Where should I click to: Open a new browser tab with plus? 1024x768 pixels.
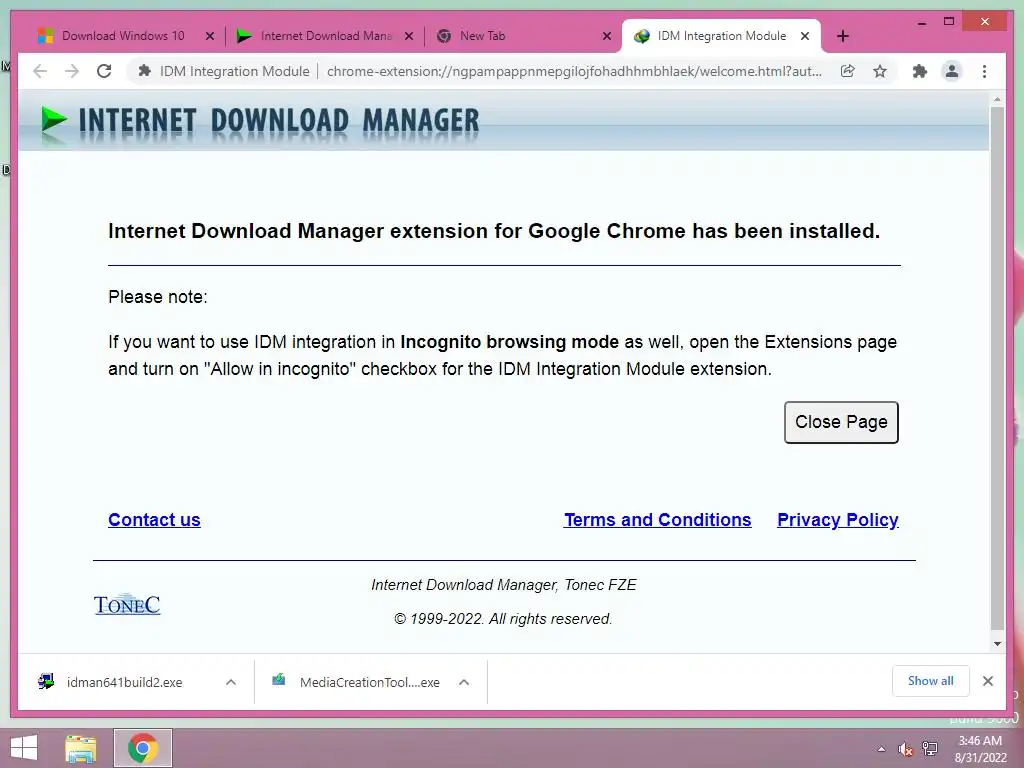pos(843,36)
